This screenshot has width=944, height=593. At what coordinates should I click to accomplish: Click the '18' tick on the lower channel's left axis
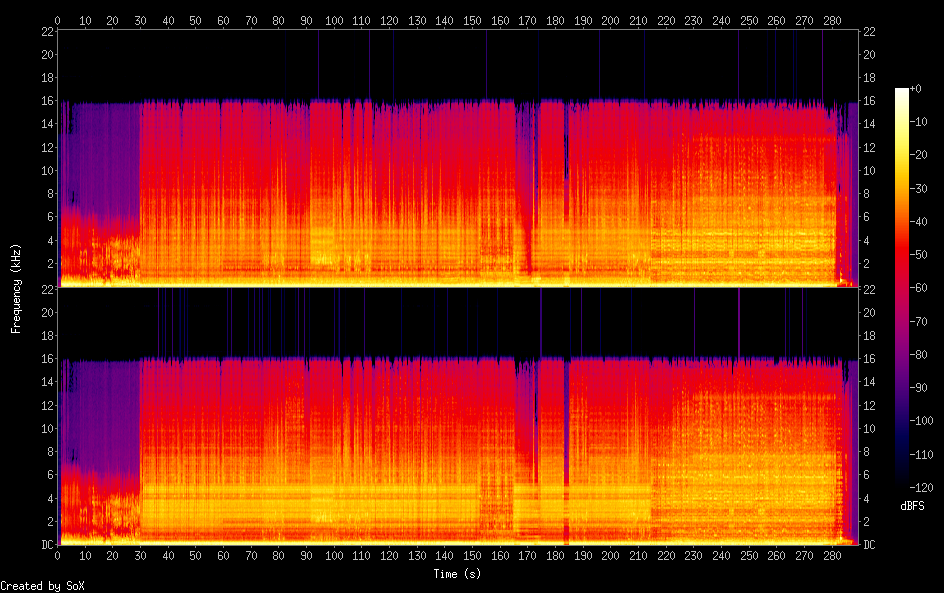[x=48, y=335]
